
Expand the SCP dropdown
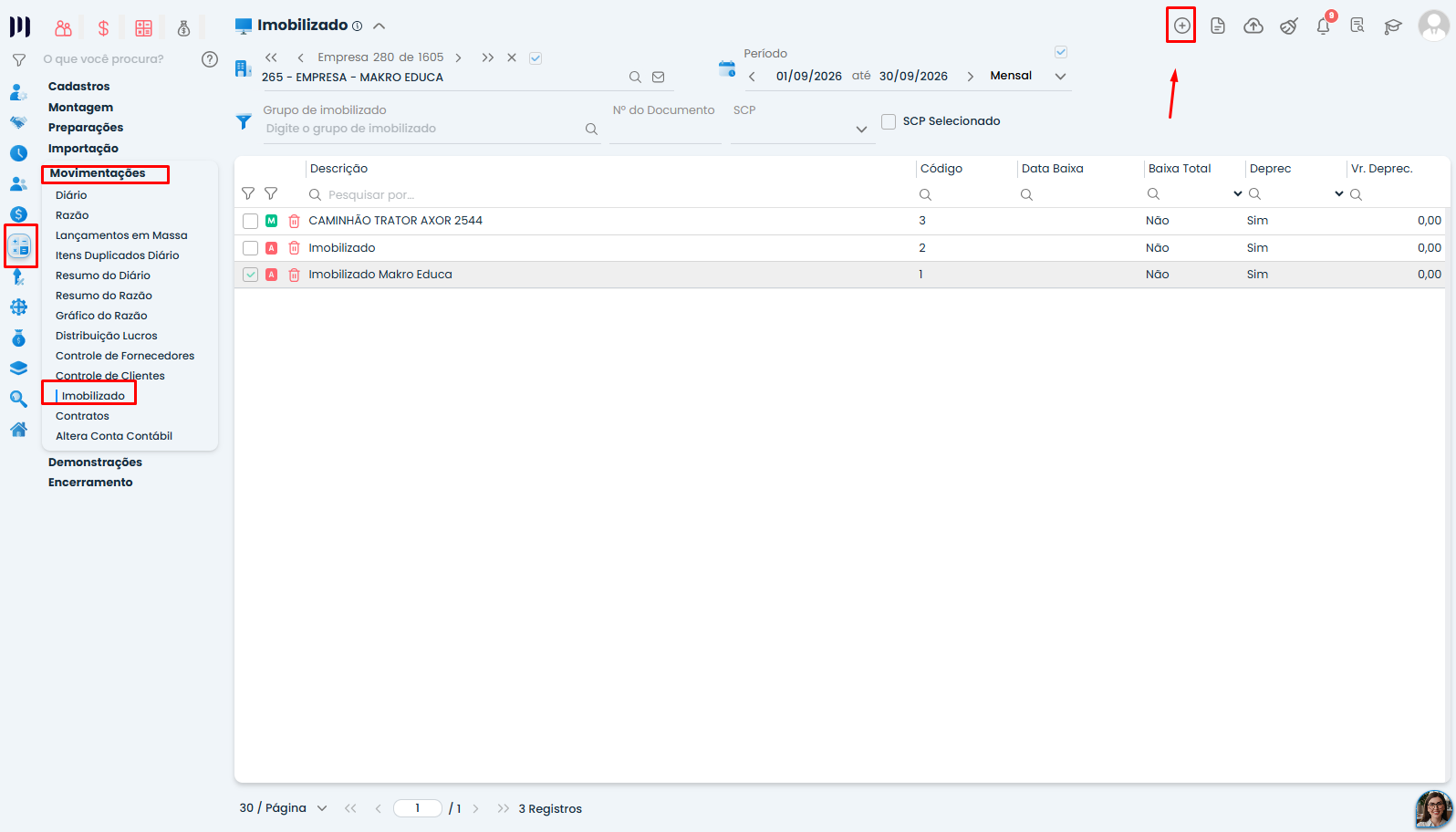(x=861, y=130)
